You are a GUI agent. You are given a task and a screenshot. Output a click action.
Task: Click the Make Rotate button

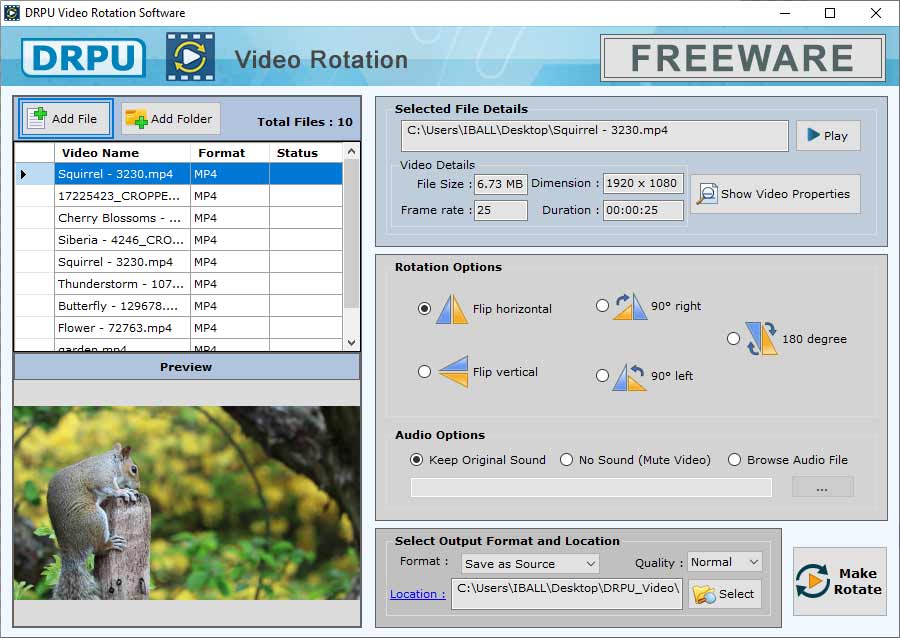(840, 581)
